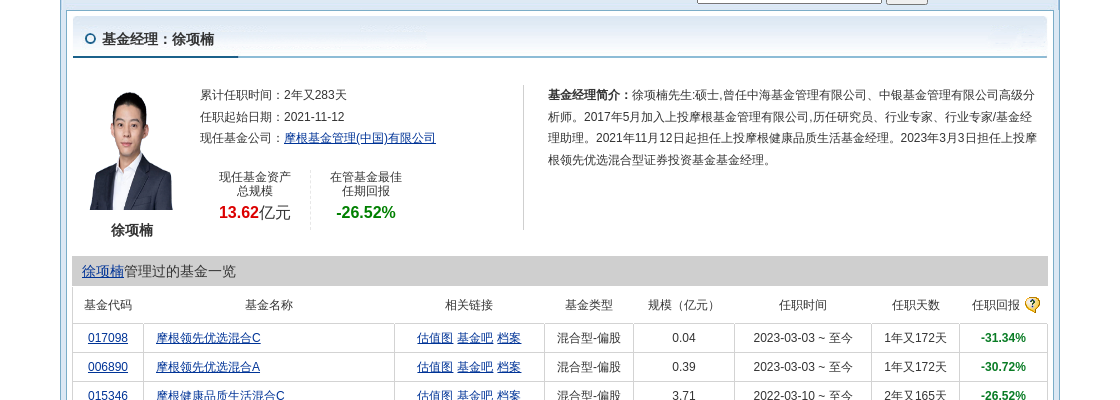Click the -30.72% return cell
Image resolution: width=1120 pixels, height=400 pixels.
(x=1004, y=367)
